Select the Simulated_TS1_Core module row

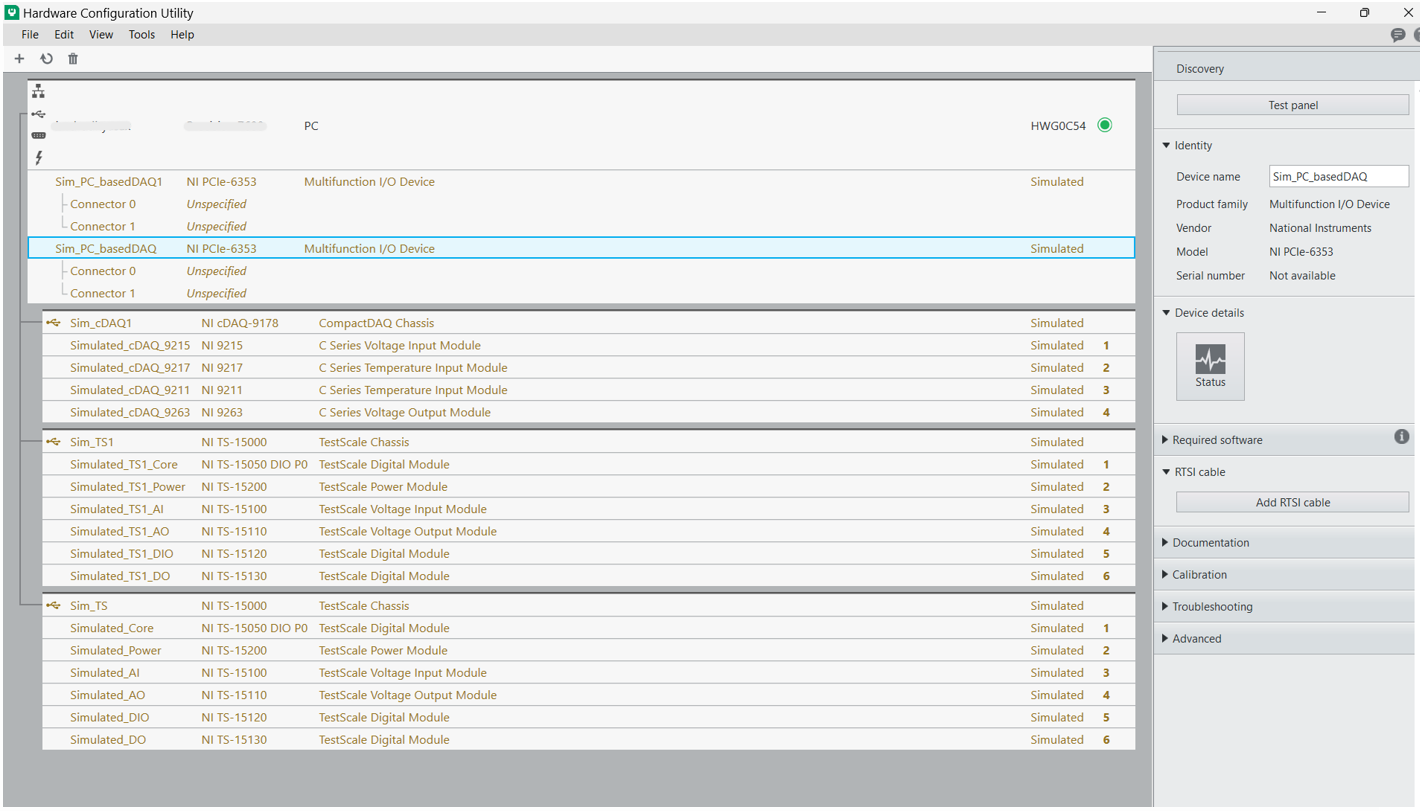589,465
